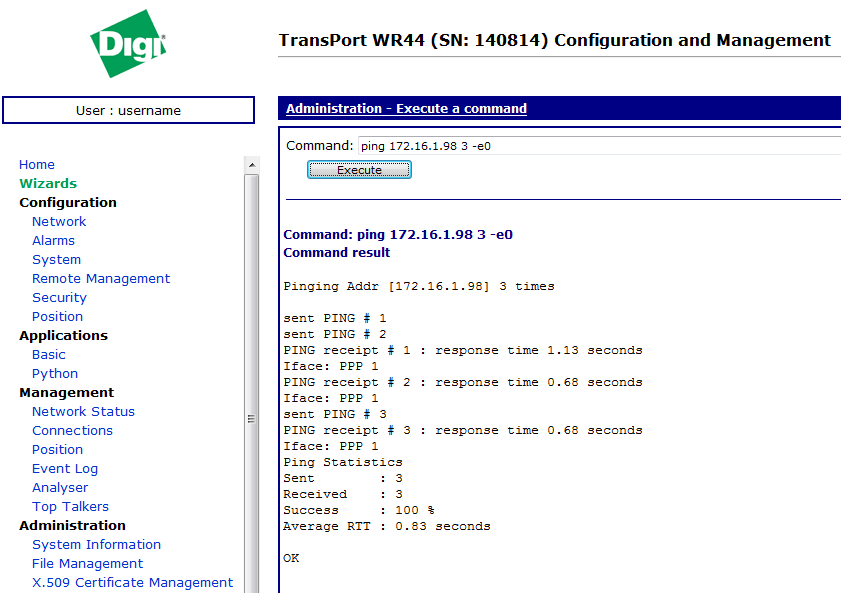The image size is (841, 593).
Task: Open the Wizards section
Action: [48, 184]
